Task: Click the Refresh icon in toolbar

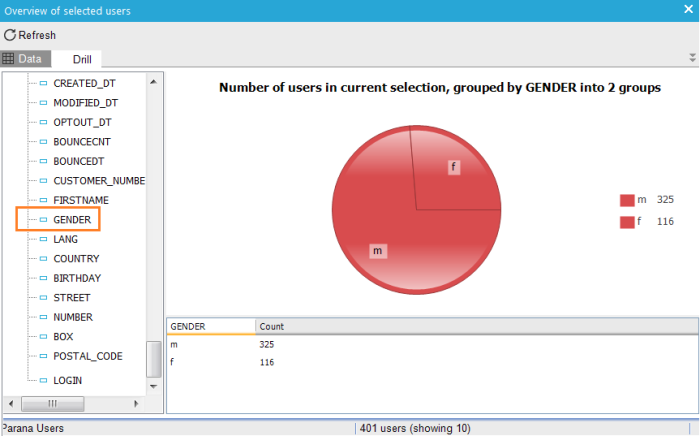Action: click(x=10, y=35)
